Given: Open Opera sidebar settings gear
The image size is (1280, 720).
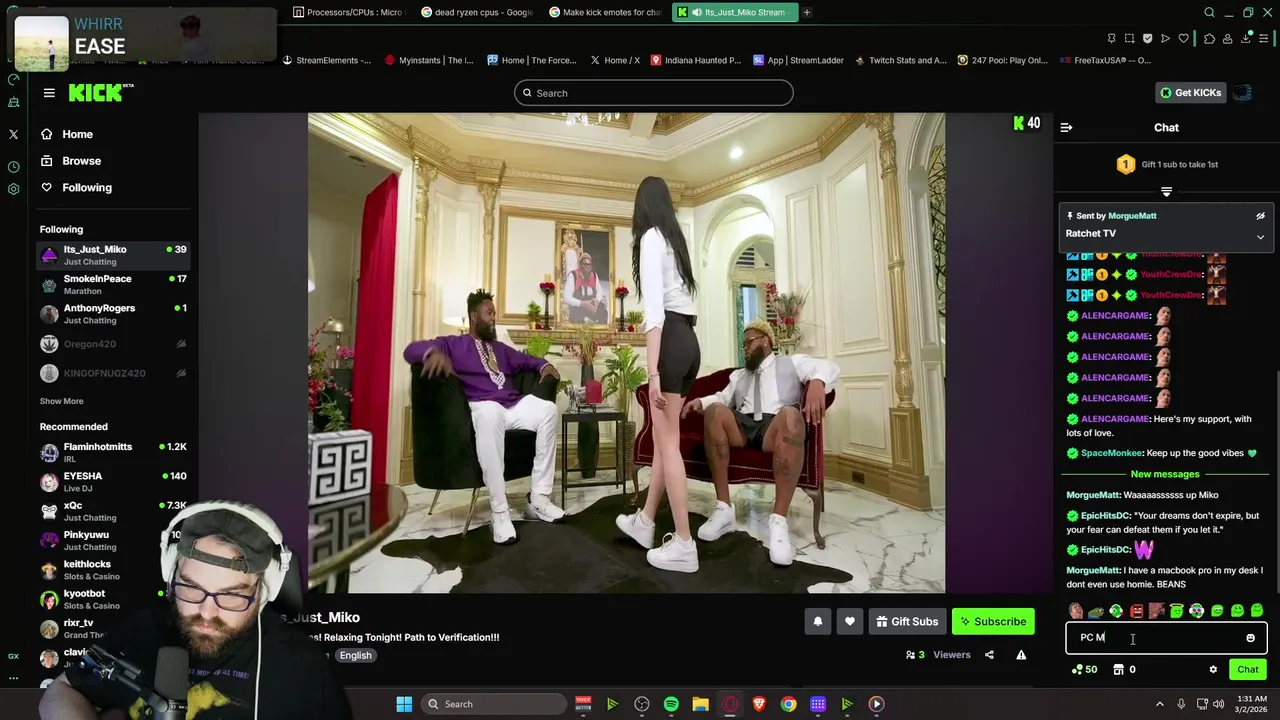Looking at the screenshot, I should [13, 189].
